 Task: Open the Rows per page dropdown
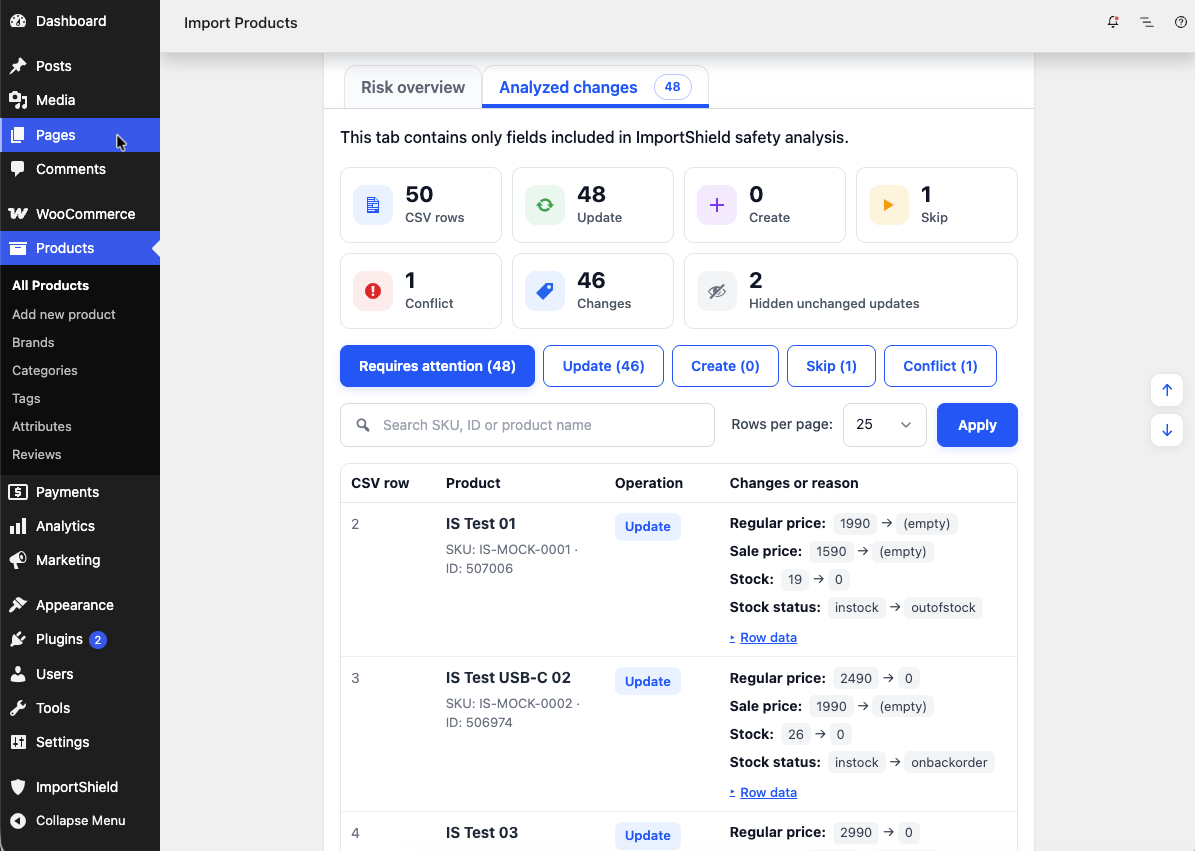coord(885,425)
